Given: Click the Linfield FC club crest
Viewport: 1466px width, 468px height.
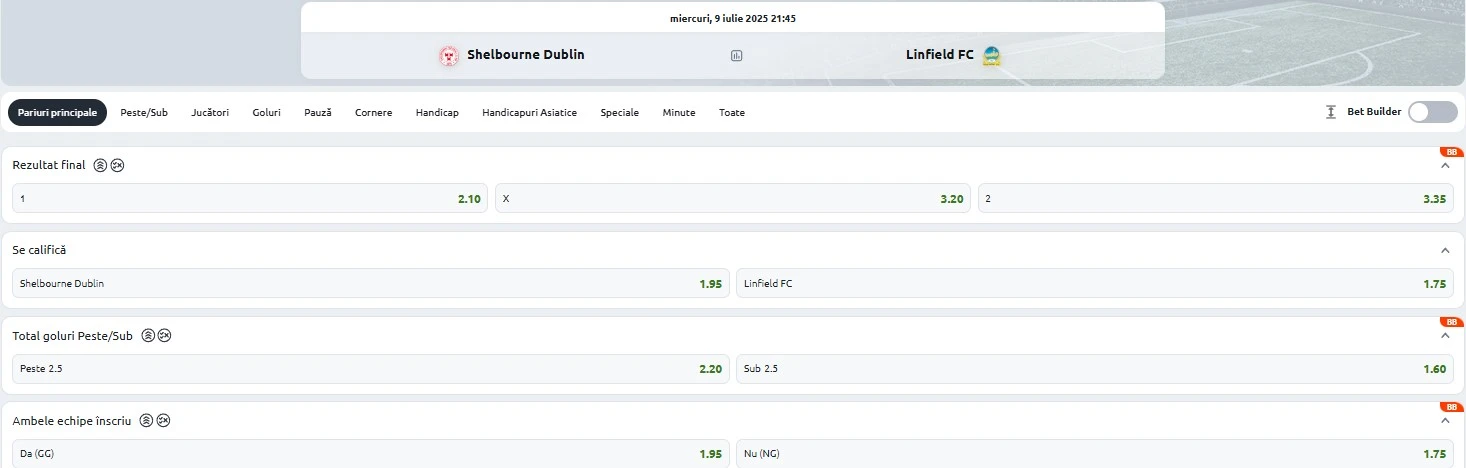Looking at the screenshot, I should click(x=991, y=56).
